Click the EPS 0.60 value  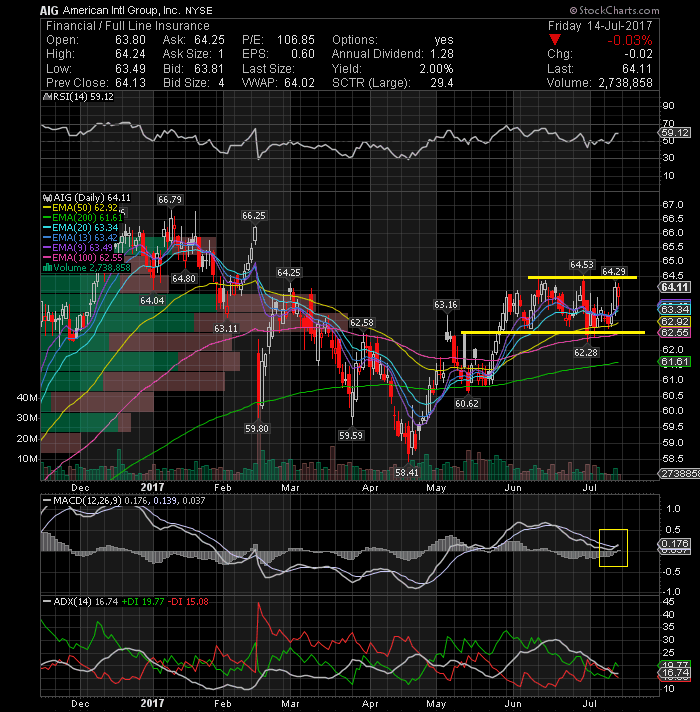click(x=303, y=54)
